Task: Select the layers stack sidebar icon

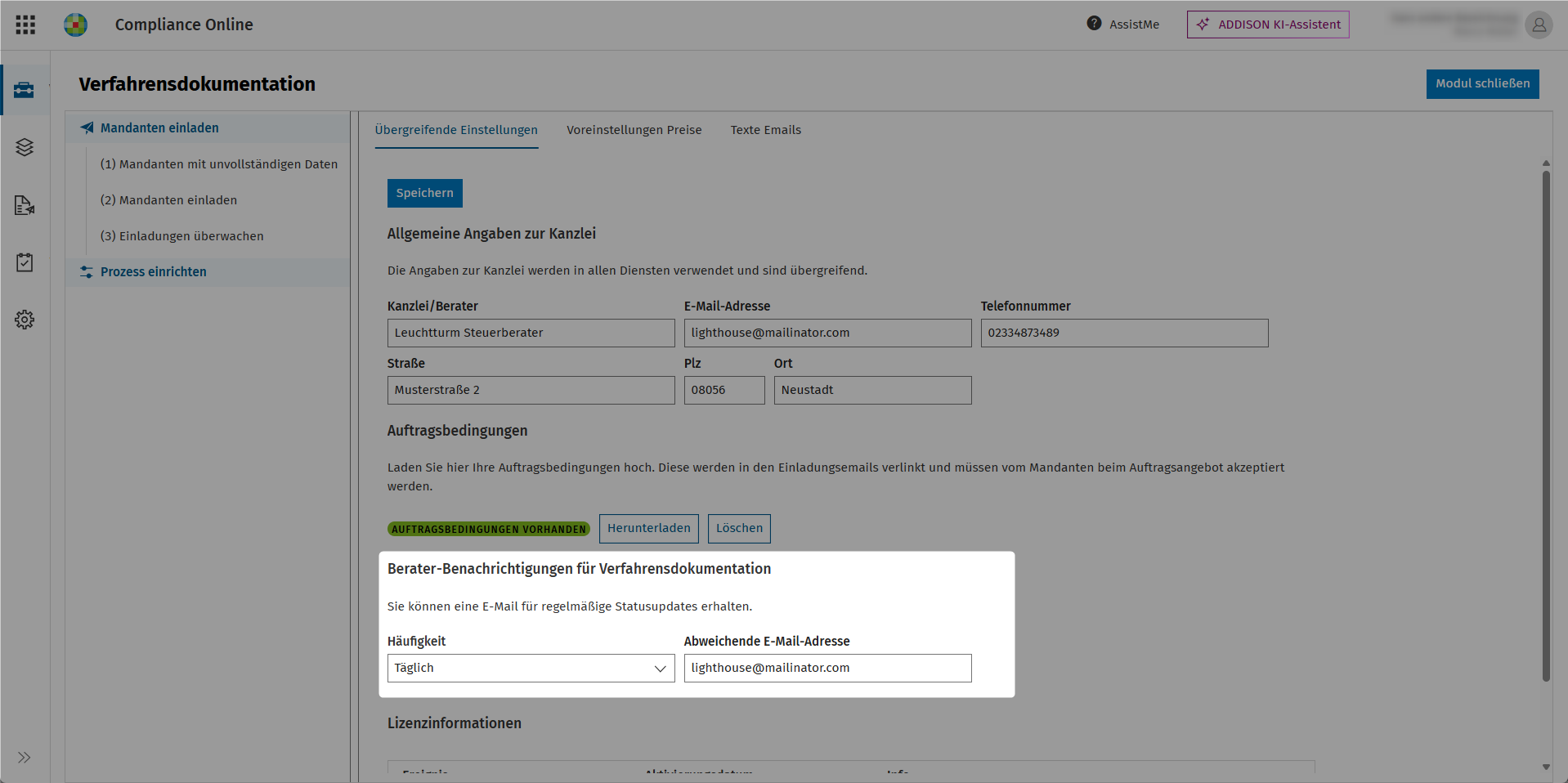Action: coord(25,147)
